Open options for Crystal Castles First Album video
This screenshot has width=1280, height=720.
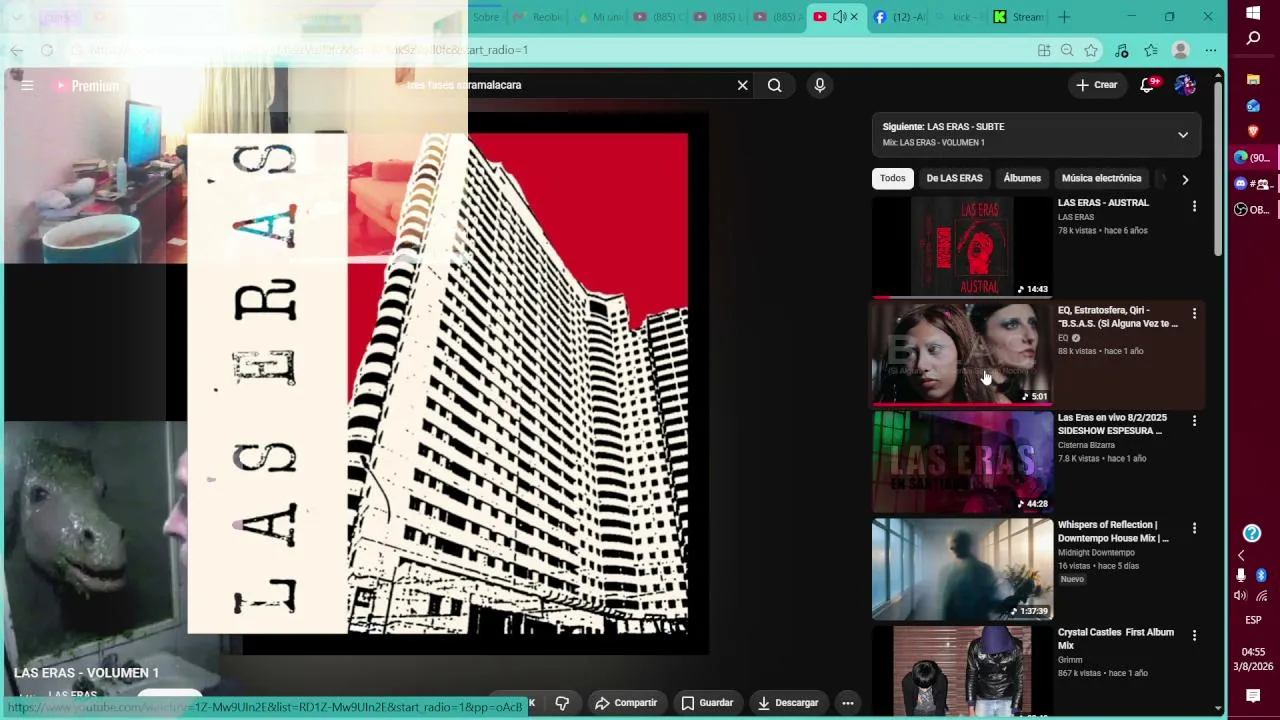(x=1193, y=636)
